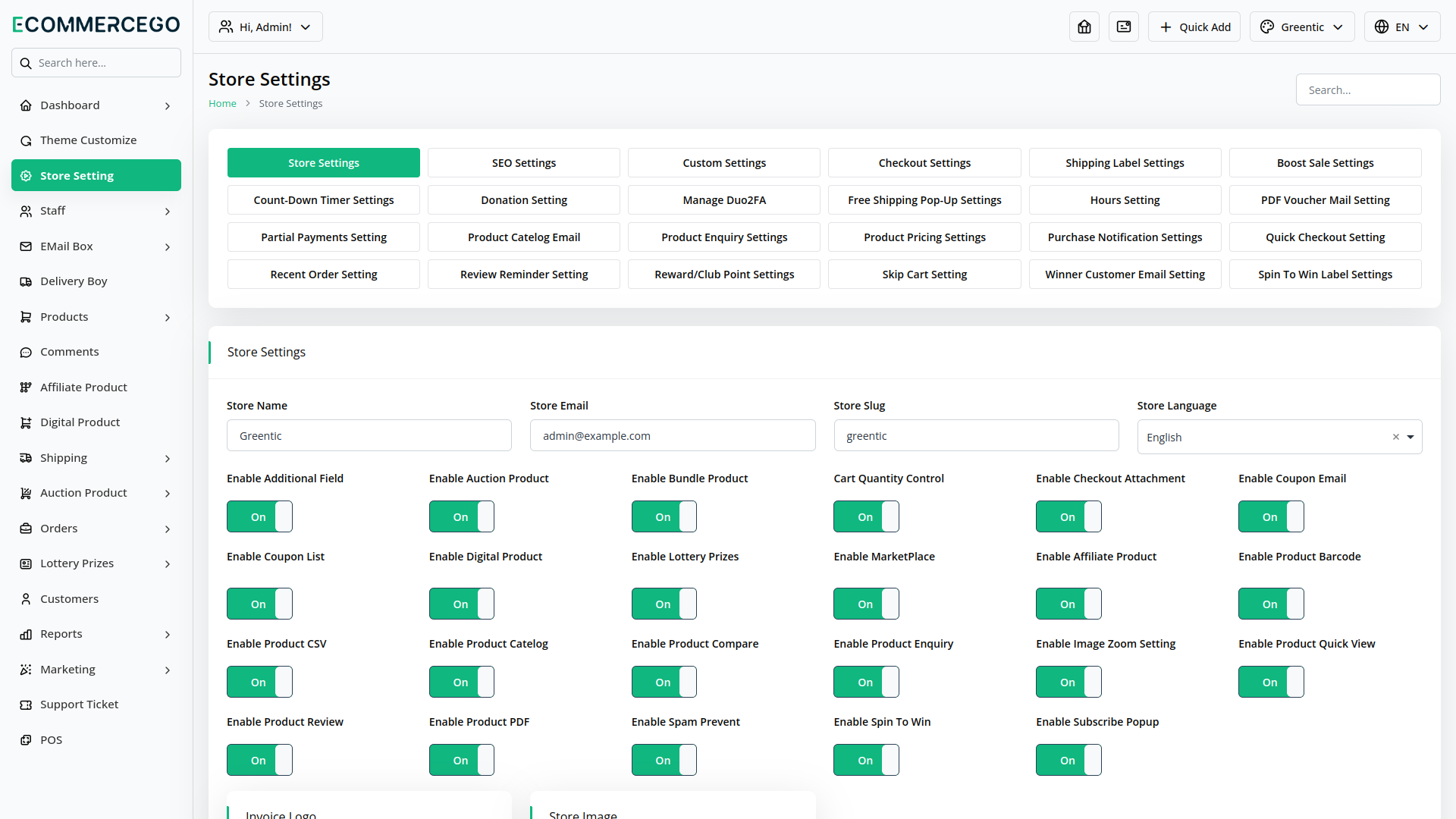The image size is (1456, 819).
Task: Click the Support Ticket icon
Action: [x=26, y=704]
